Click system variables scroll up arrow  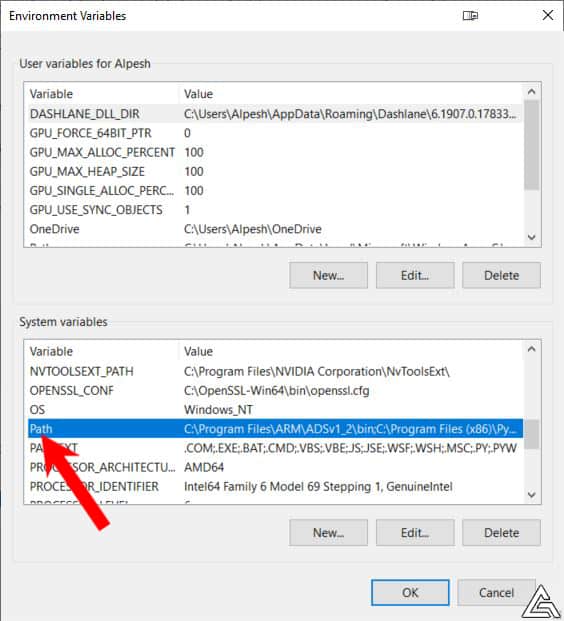pyautogui.click(x=532, y=349)
